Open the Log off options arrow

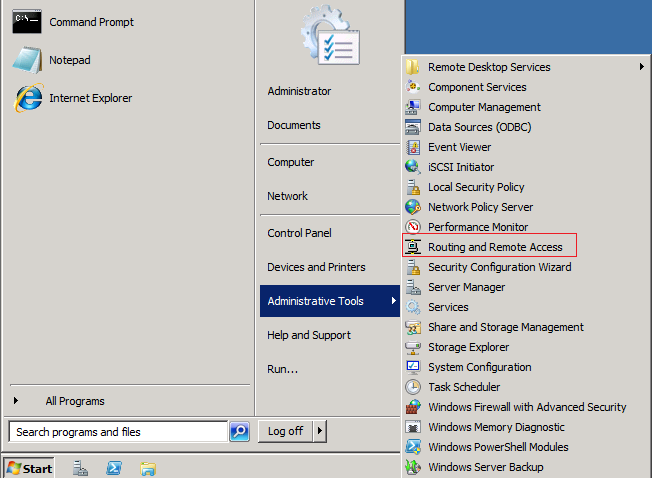[320, 431]
